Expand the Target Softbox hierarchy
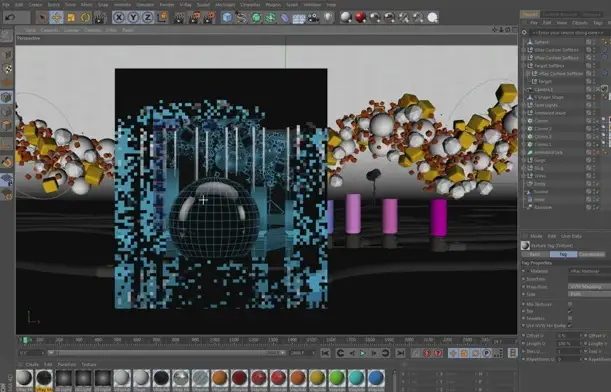 pyautogui.click(x=524, y=65)
